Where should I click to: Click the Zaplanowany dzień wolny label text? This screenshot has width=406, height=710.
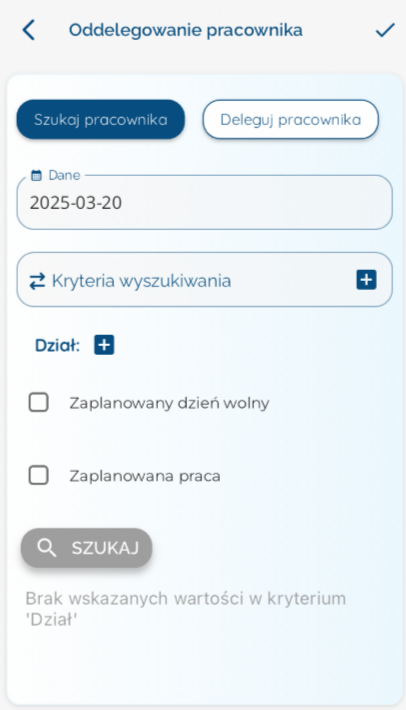click(169, 403)
